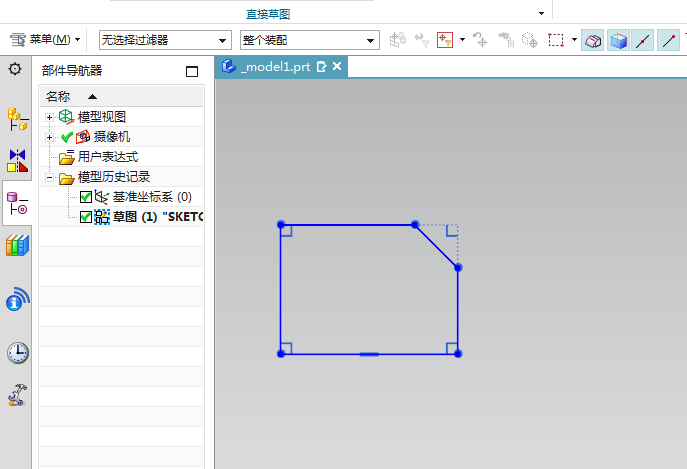Open the 菜单(M) menu
687x469 pixels.
click(41, 40)
